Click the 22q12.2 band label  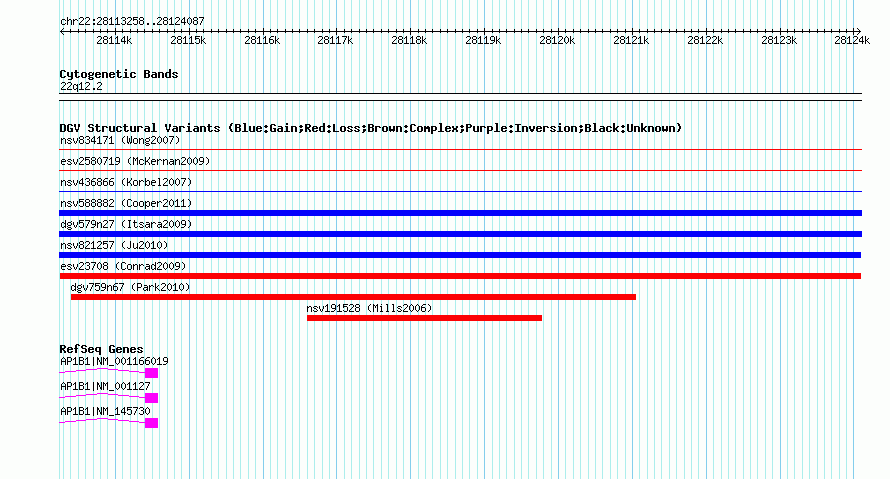(x=81, y=86)
